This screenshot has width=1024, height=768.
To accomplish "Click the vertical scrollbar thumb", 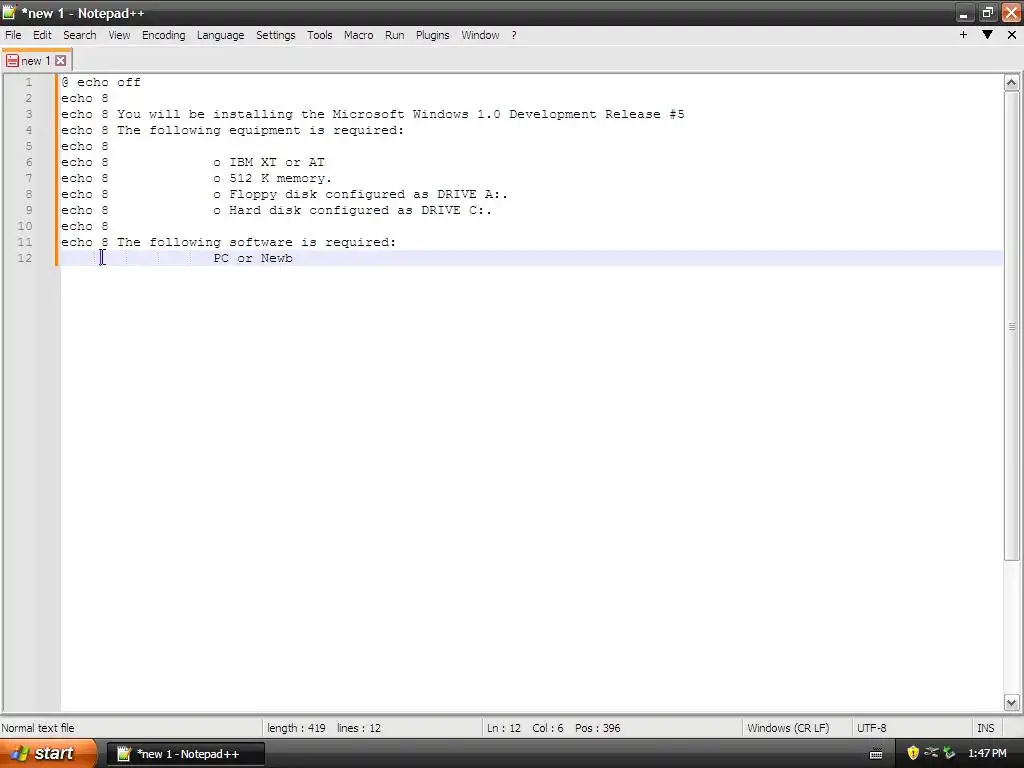I will (x=1012, y=325).
